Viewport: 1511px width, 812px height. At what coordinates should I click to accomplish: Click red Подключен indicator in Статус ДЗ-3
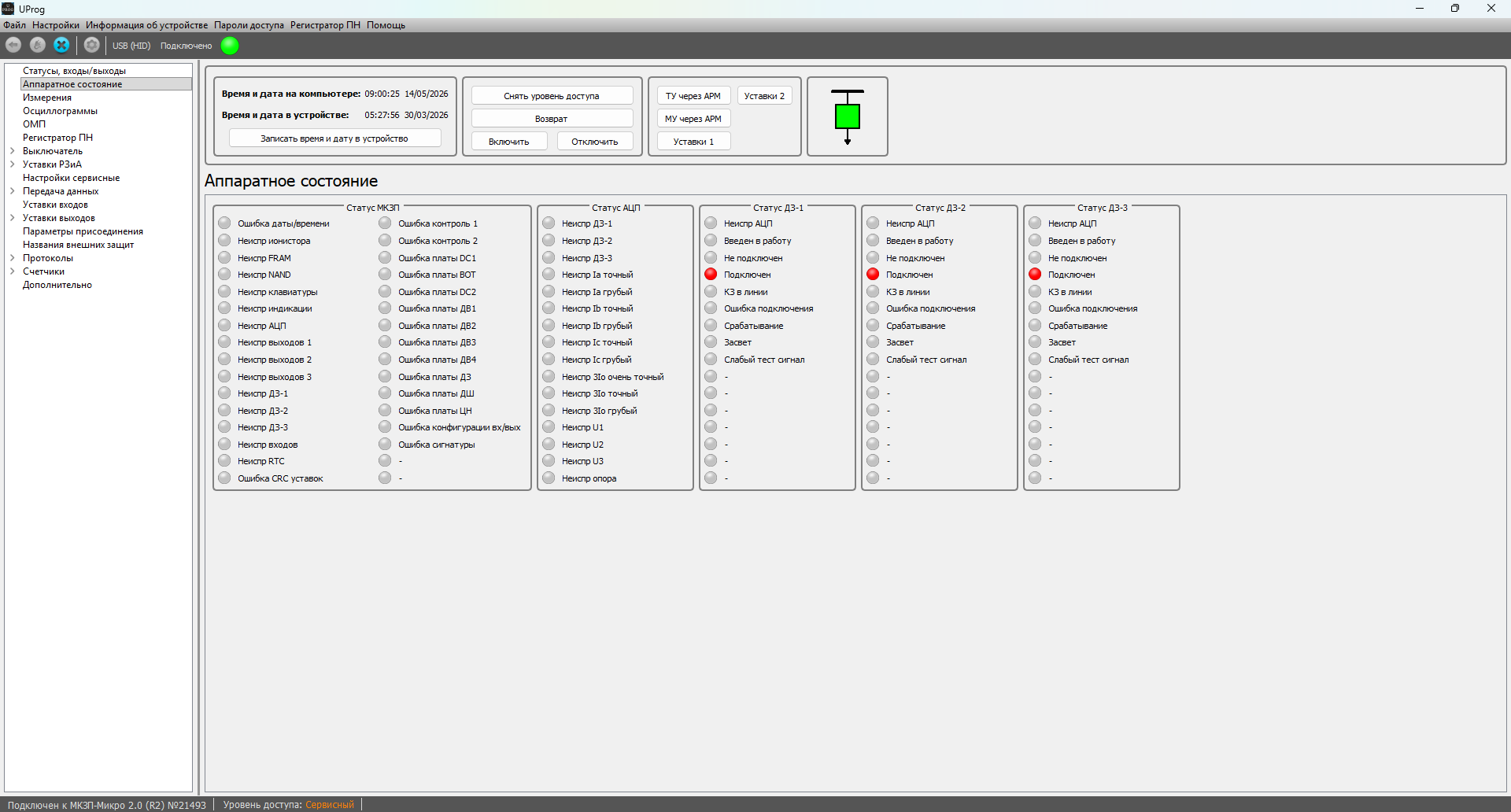[1035, 275]
